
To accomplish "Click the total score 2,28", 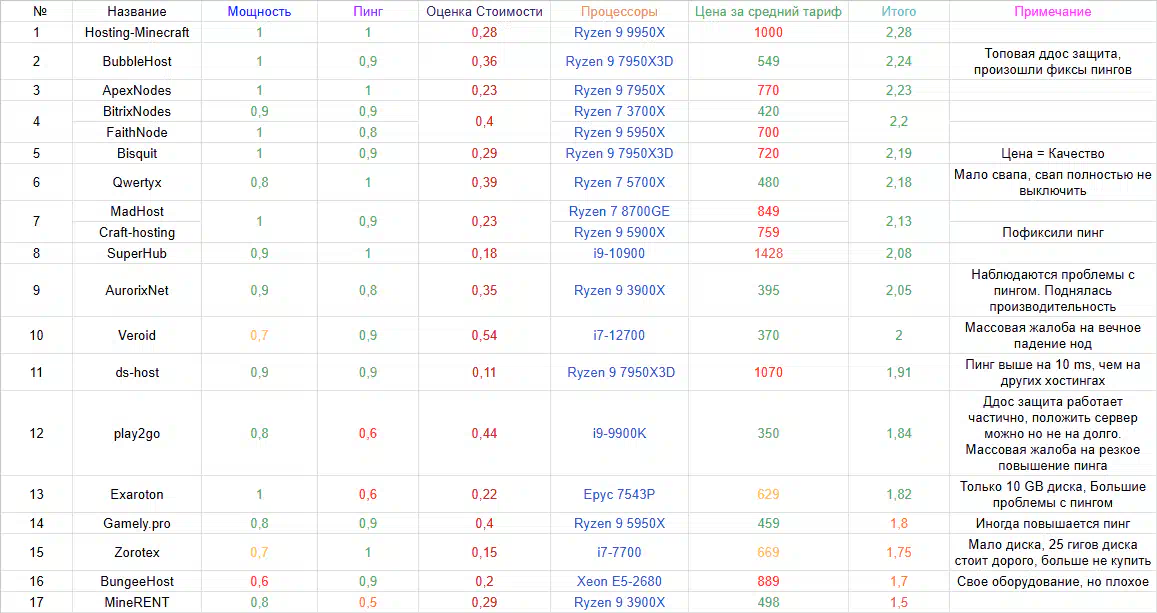I will pos(899,32).
